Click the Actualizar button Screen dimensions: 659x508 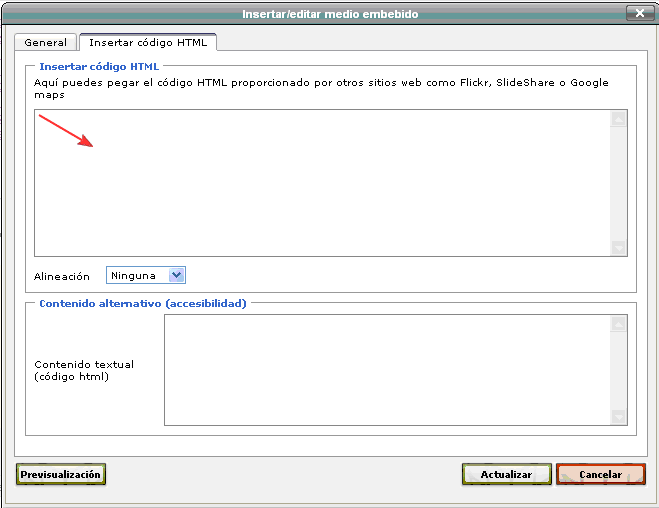(x=506, y=474)
